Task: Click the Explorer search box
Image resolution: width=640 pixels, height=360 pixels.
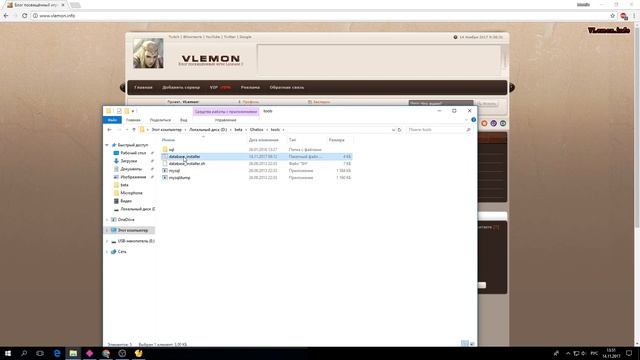Action: click(439, 130)
